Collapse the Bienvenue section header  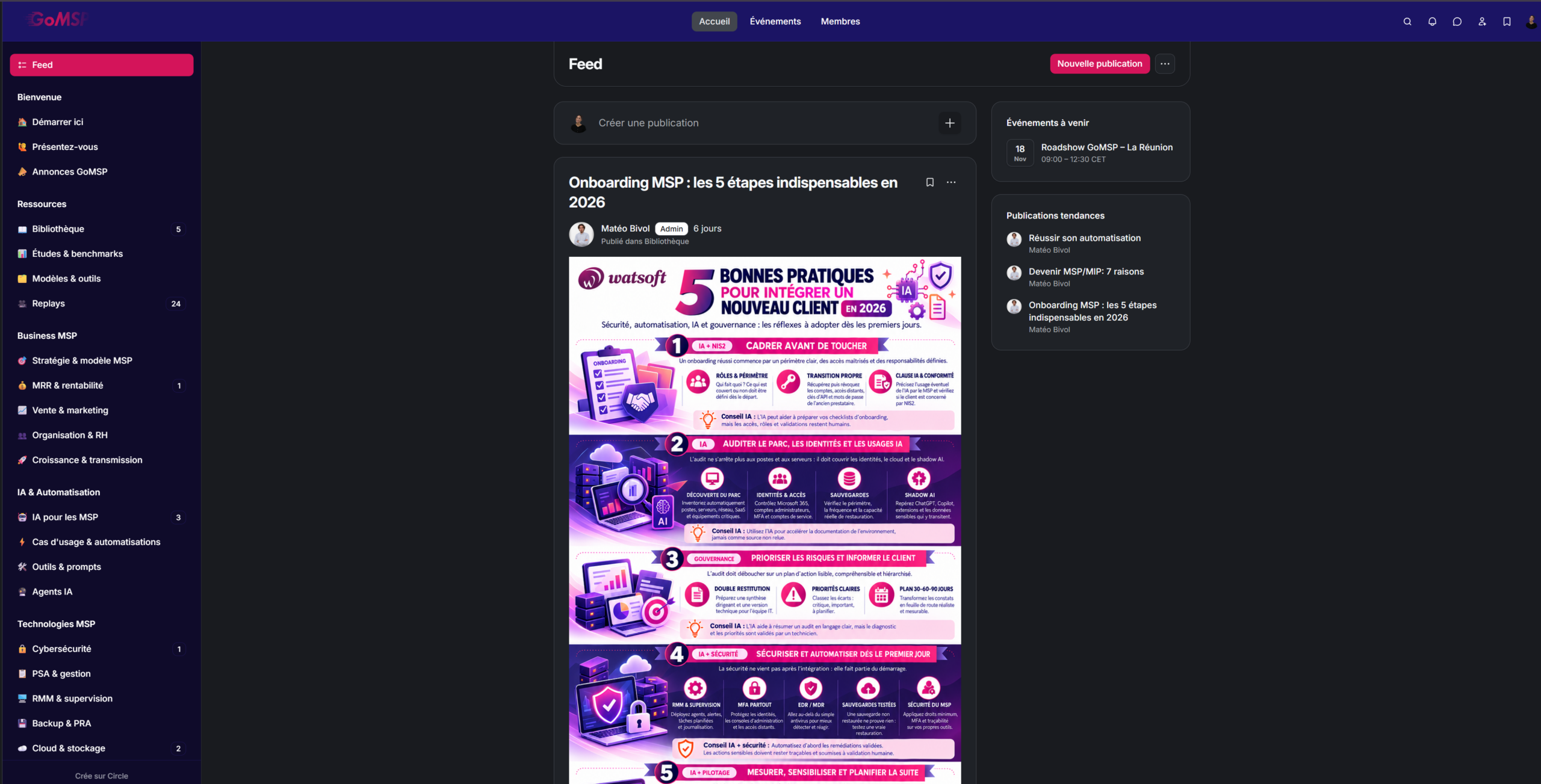39,97
